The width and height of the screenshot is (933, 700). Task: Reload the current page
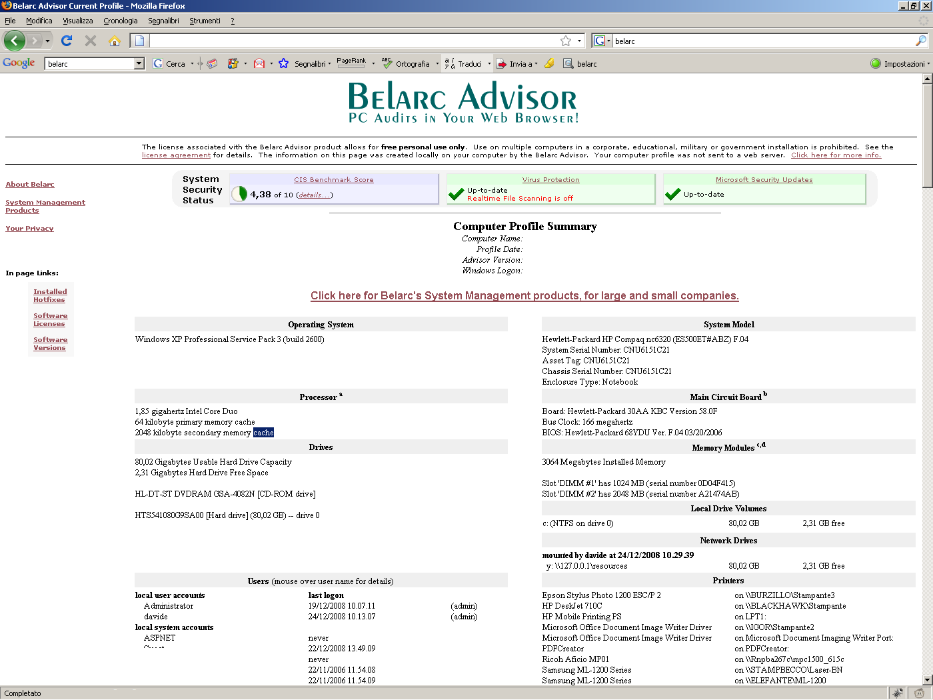[x=67, y=40]
